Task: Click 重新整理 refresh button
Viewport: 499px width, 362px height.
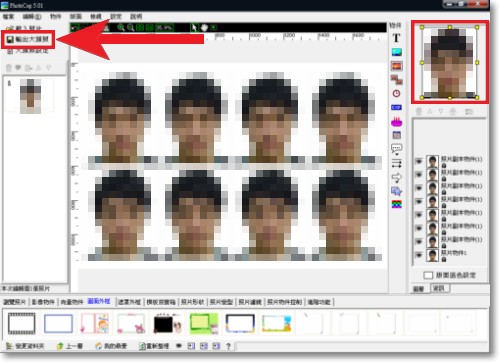Action: tap(154, 346)
